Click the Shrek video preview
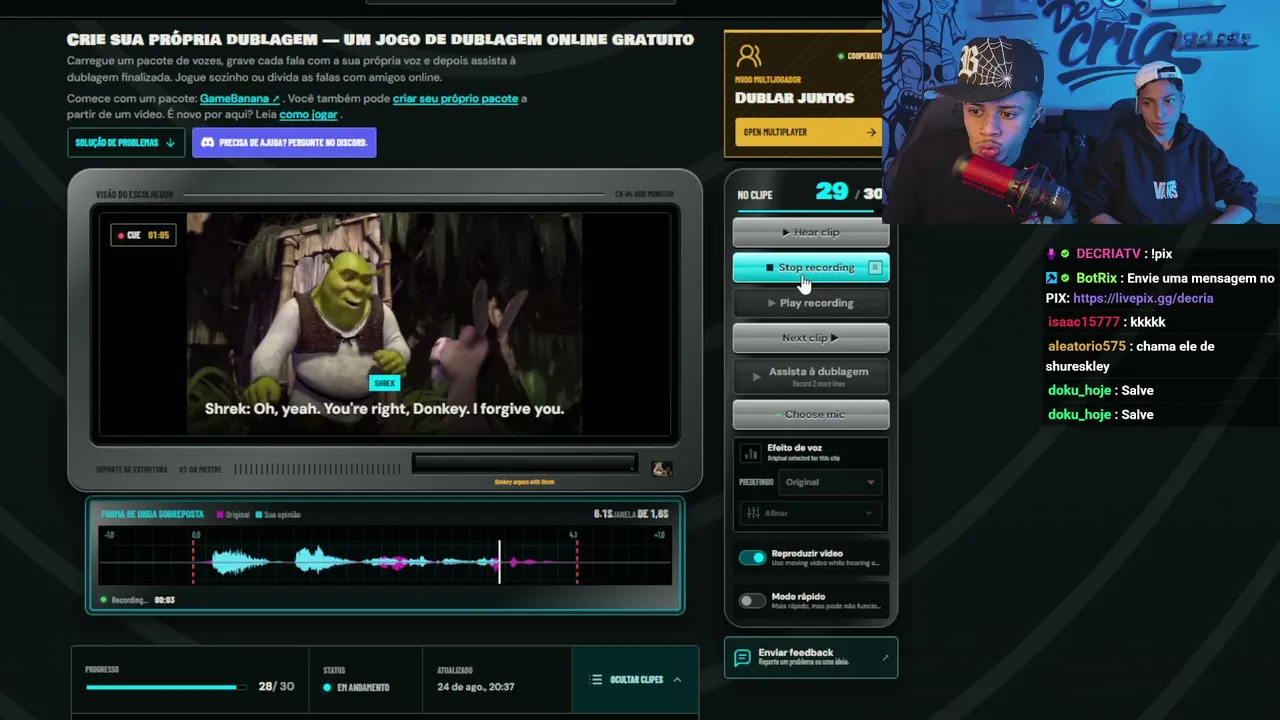This screenshot has height=720, width=1280. 384,323
